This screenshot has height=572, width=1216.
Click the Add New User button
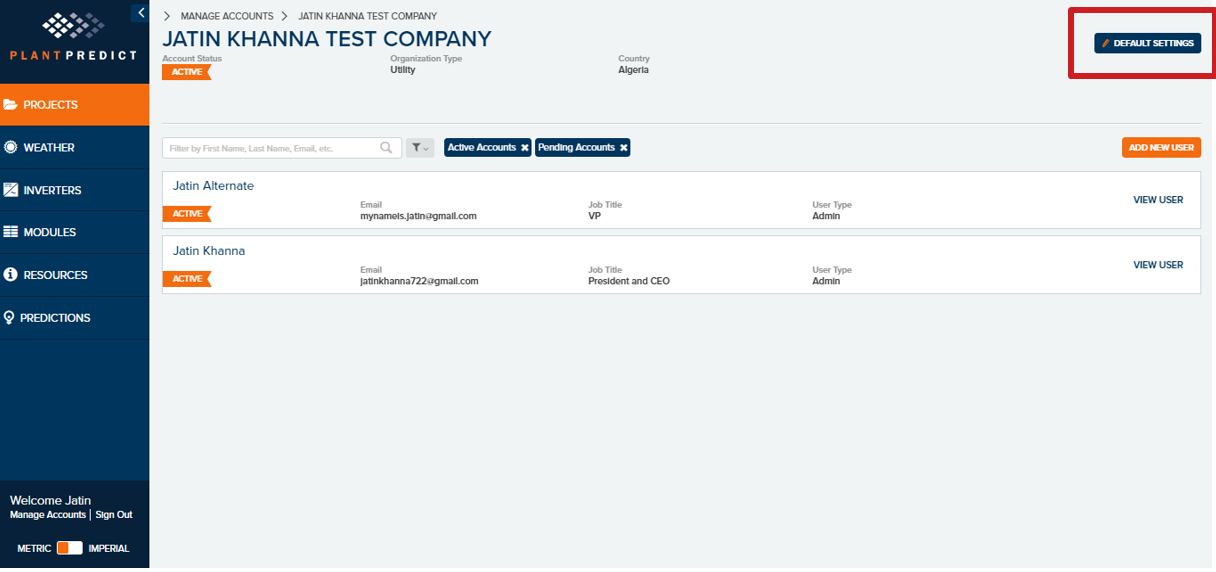(1161, 148)
